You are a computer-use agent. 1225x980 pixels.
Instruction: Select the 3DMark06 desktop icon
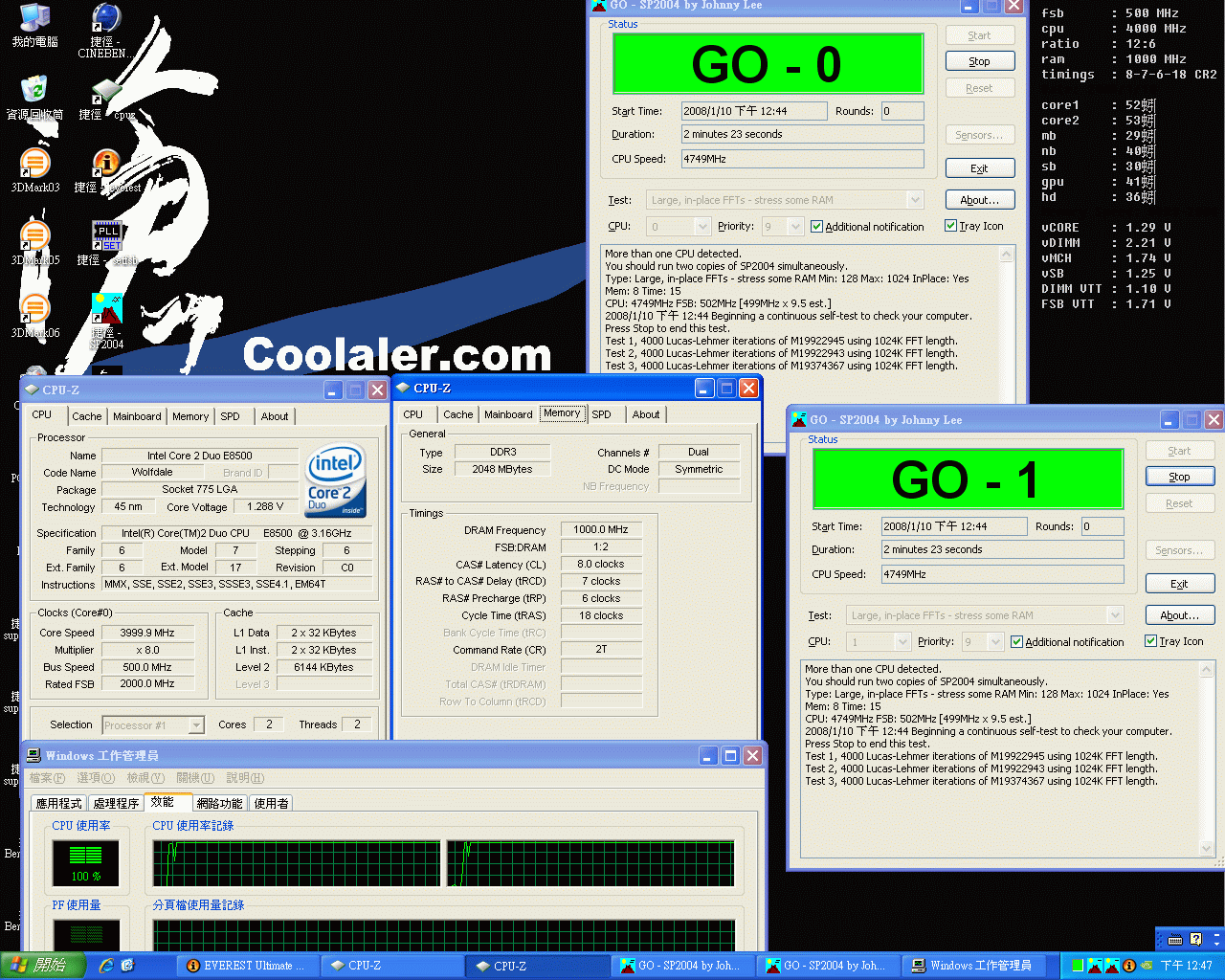34,316
